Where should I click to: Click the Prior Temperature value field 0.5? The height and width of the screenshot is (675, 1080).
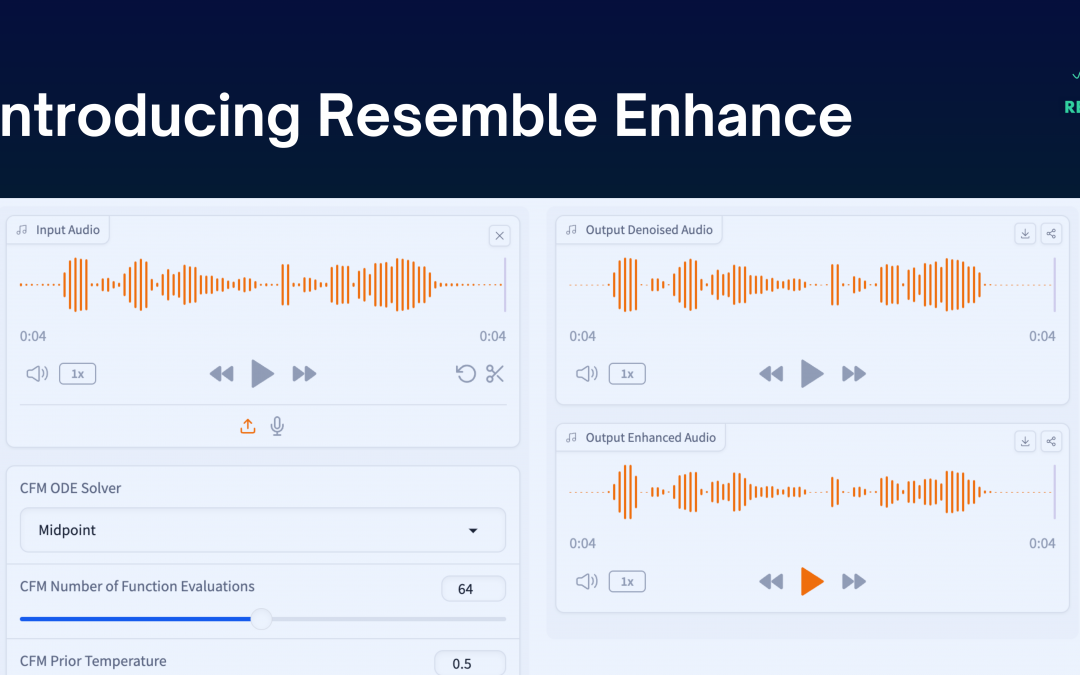(x=470, y=663)
